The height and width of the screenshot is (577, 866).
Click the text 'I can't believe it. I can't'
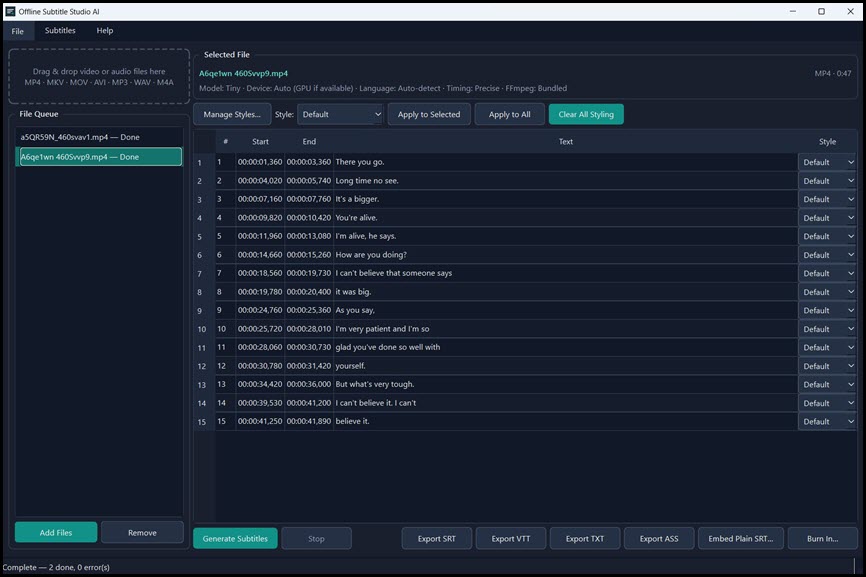[376, 403]
